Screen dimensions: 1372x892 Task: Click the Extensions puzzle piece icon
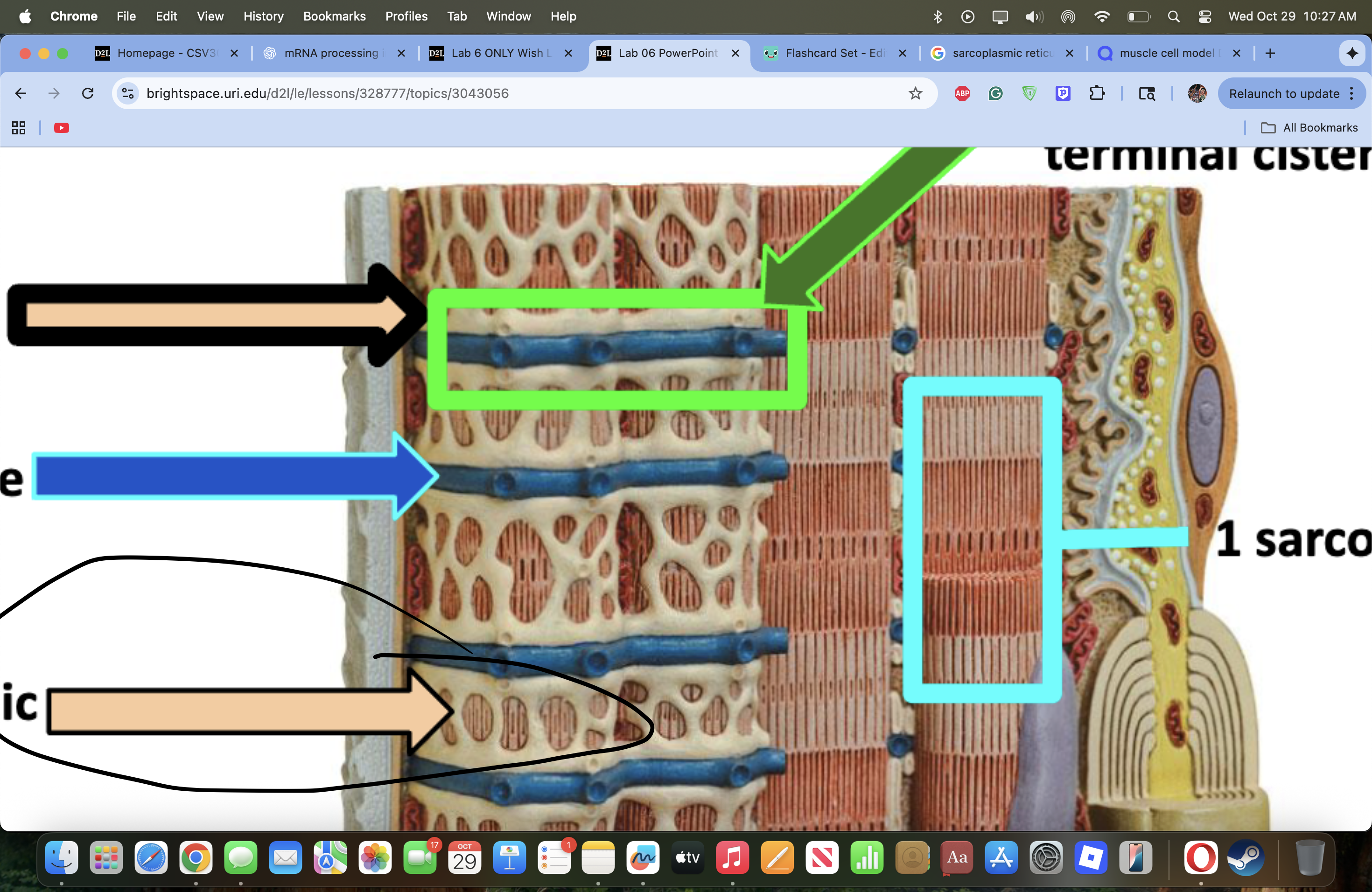click(1098, 93)
